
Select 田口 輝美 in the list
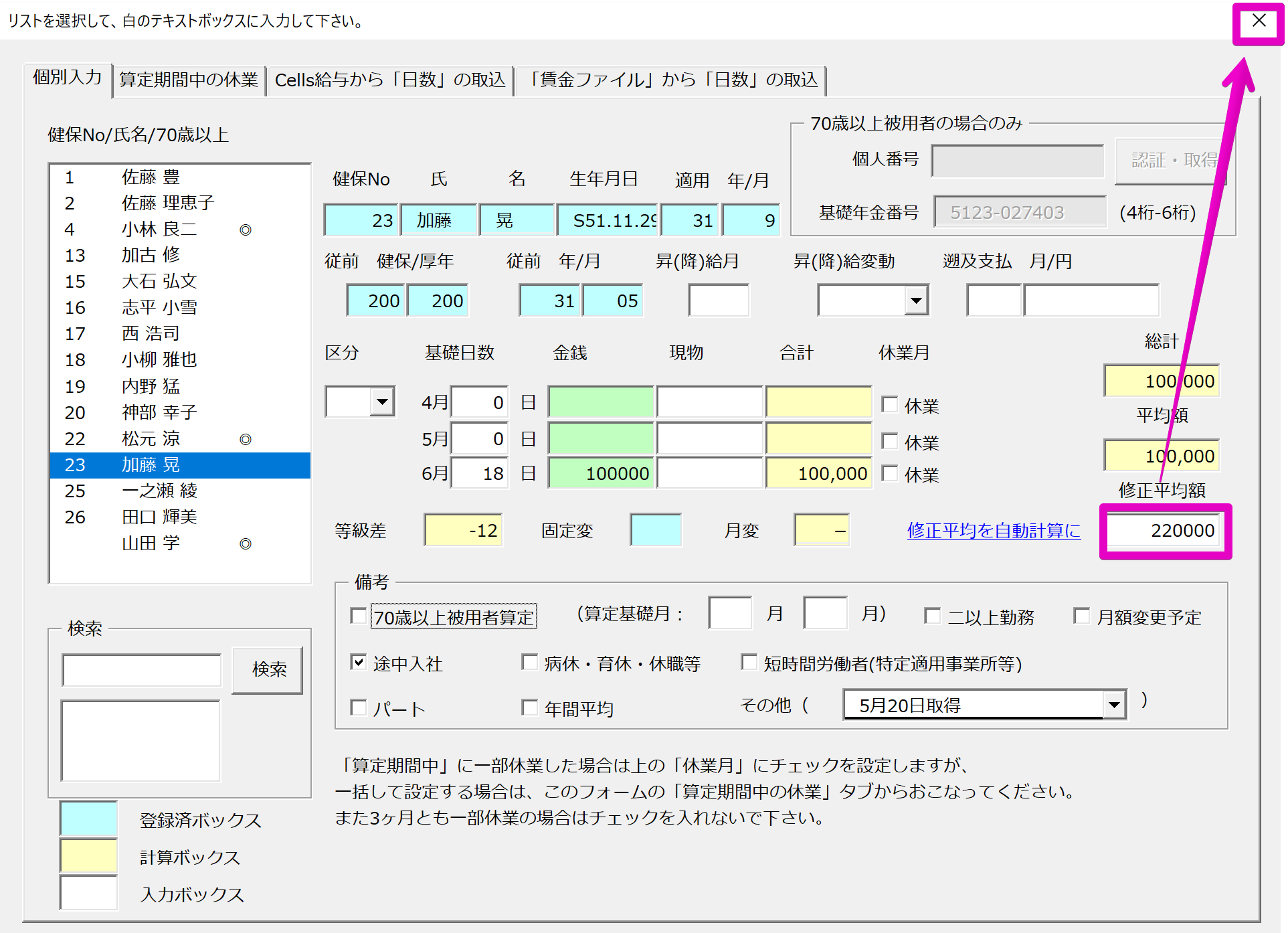(x=180, y=517)
